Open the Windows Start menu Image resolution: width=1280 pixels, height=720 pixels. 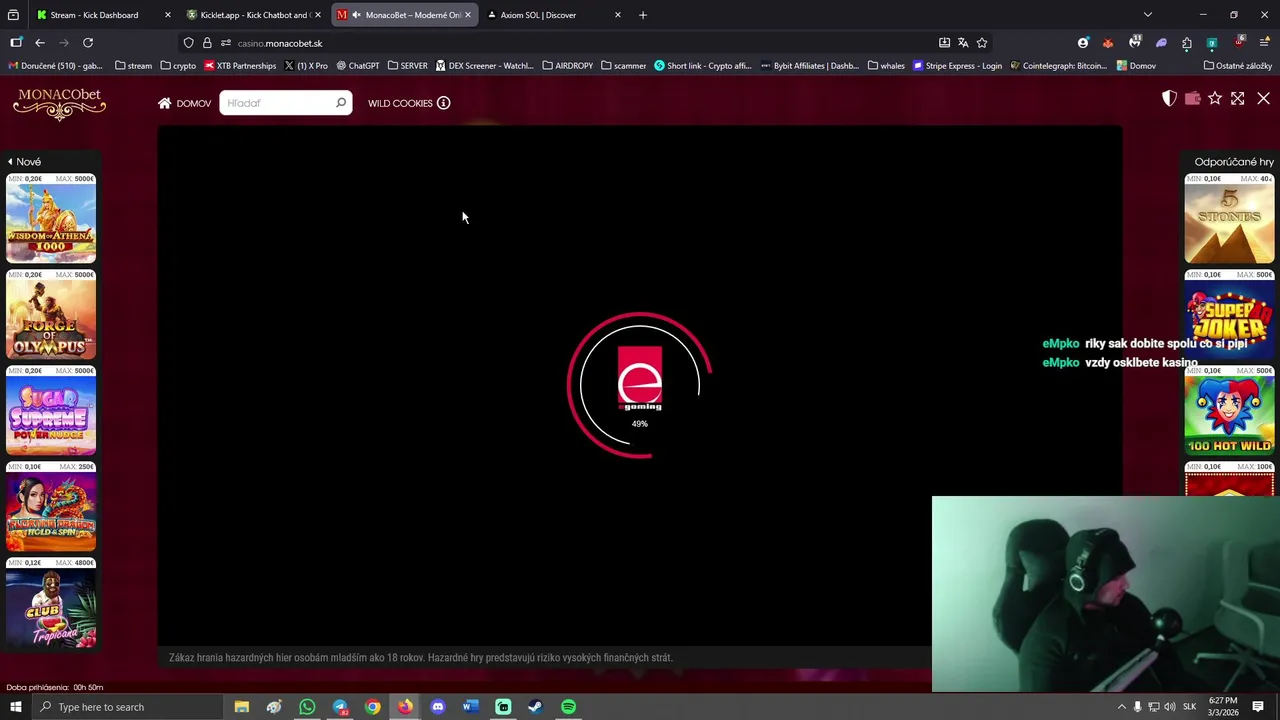click(15, 707)
